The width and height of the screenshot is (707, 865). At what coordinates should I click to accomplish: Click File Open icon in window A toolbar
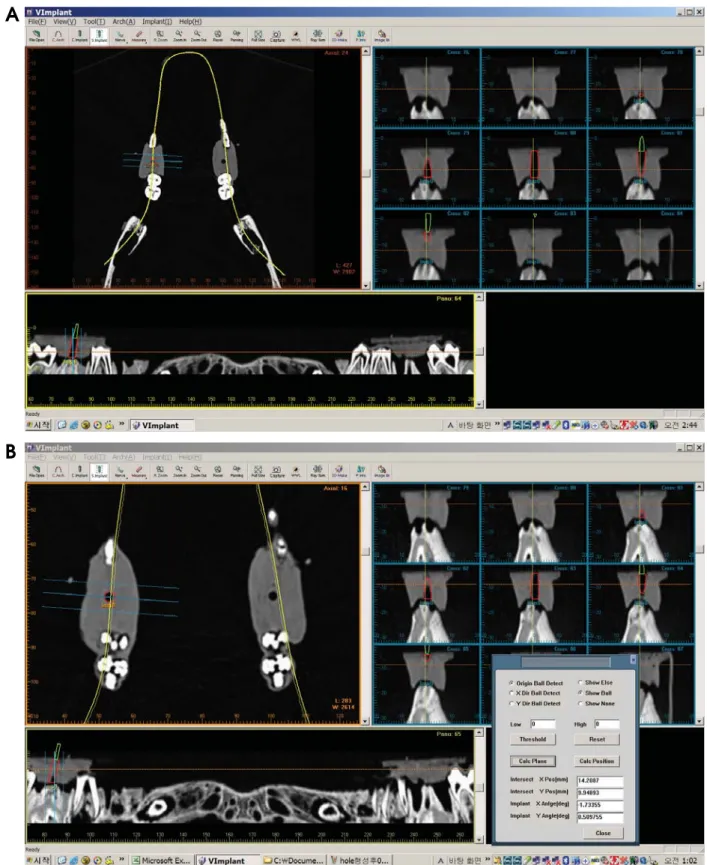click(37, 36)
